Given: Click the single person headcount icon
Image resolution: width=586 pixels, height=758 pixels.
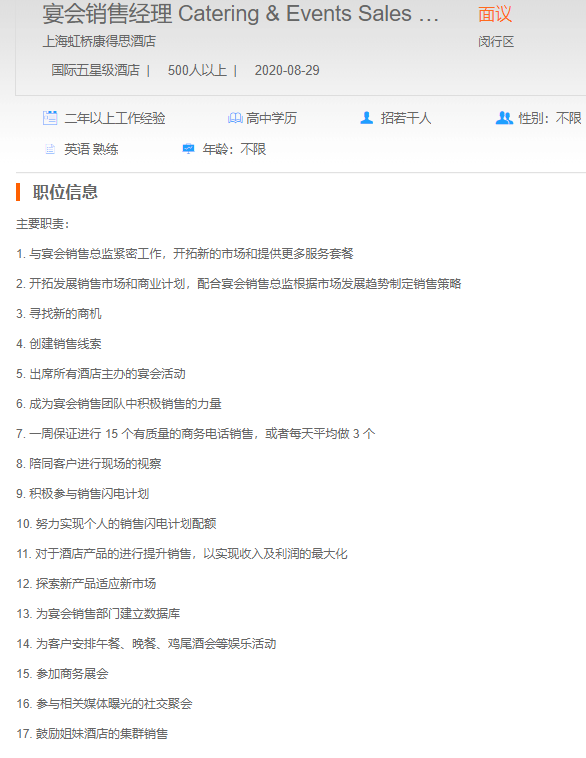Looking at the screenshot, I should (x=366, y=118).
